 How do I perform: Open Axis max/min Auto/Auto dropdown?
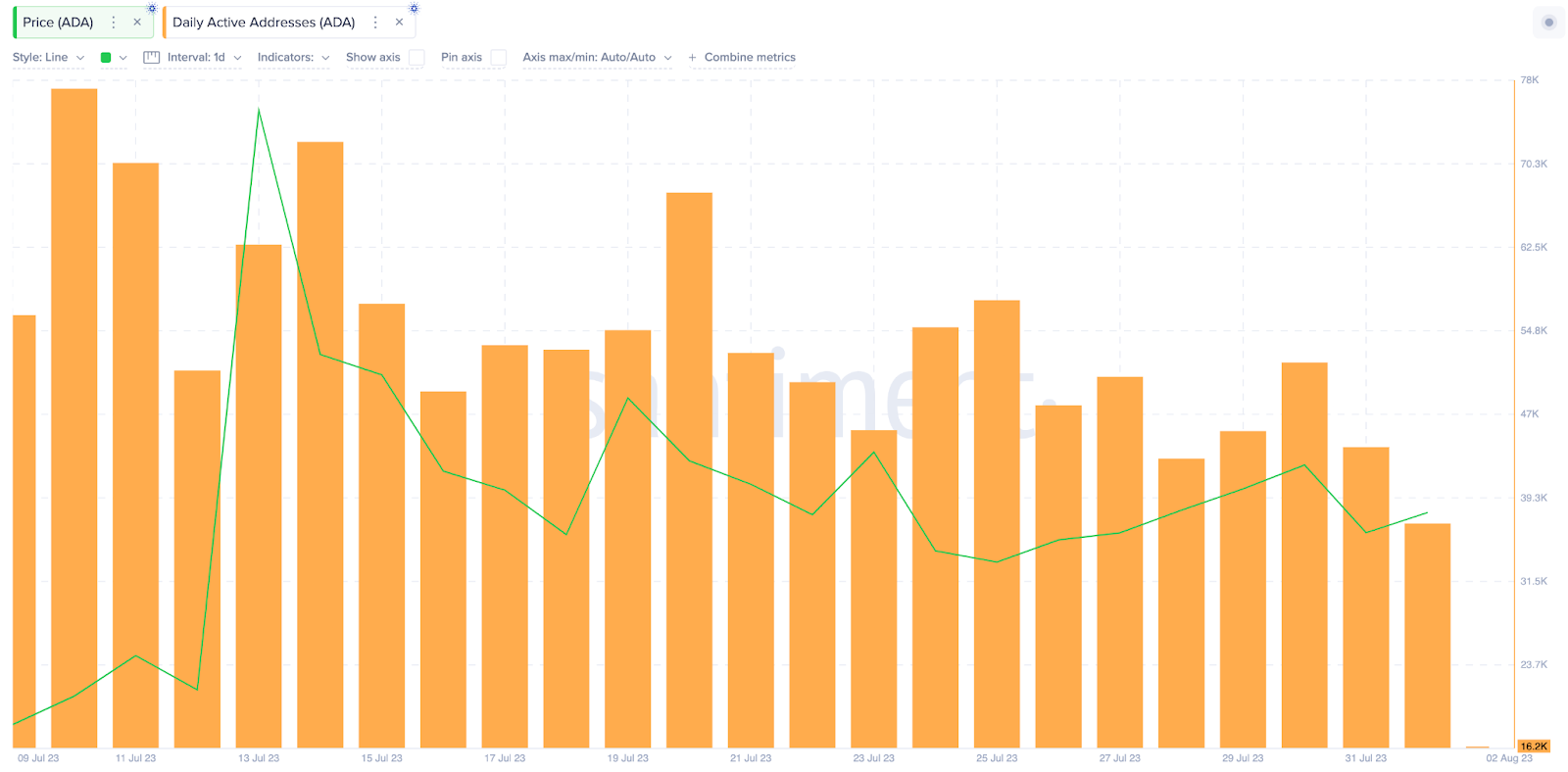tap(597, 58)
